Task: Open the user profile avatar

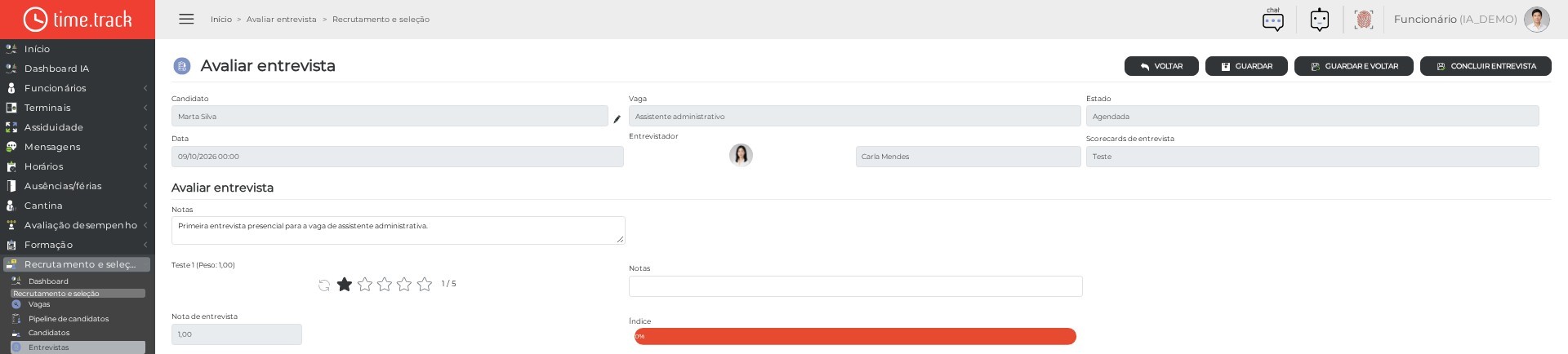Action: 1536,19
